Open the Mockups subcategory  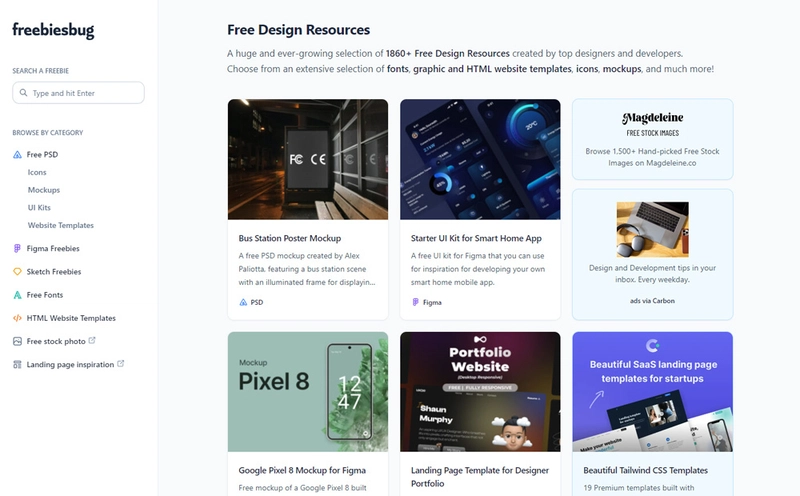click(44, 190)
